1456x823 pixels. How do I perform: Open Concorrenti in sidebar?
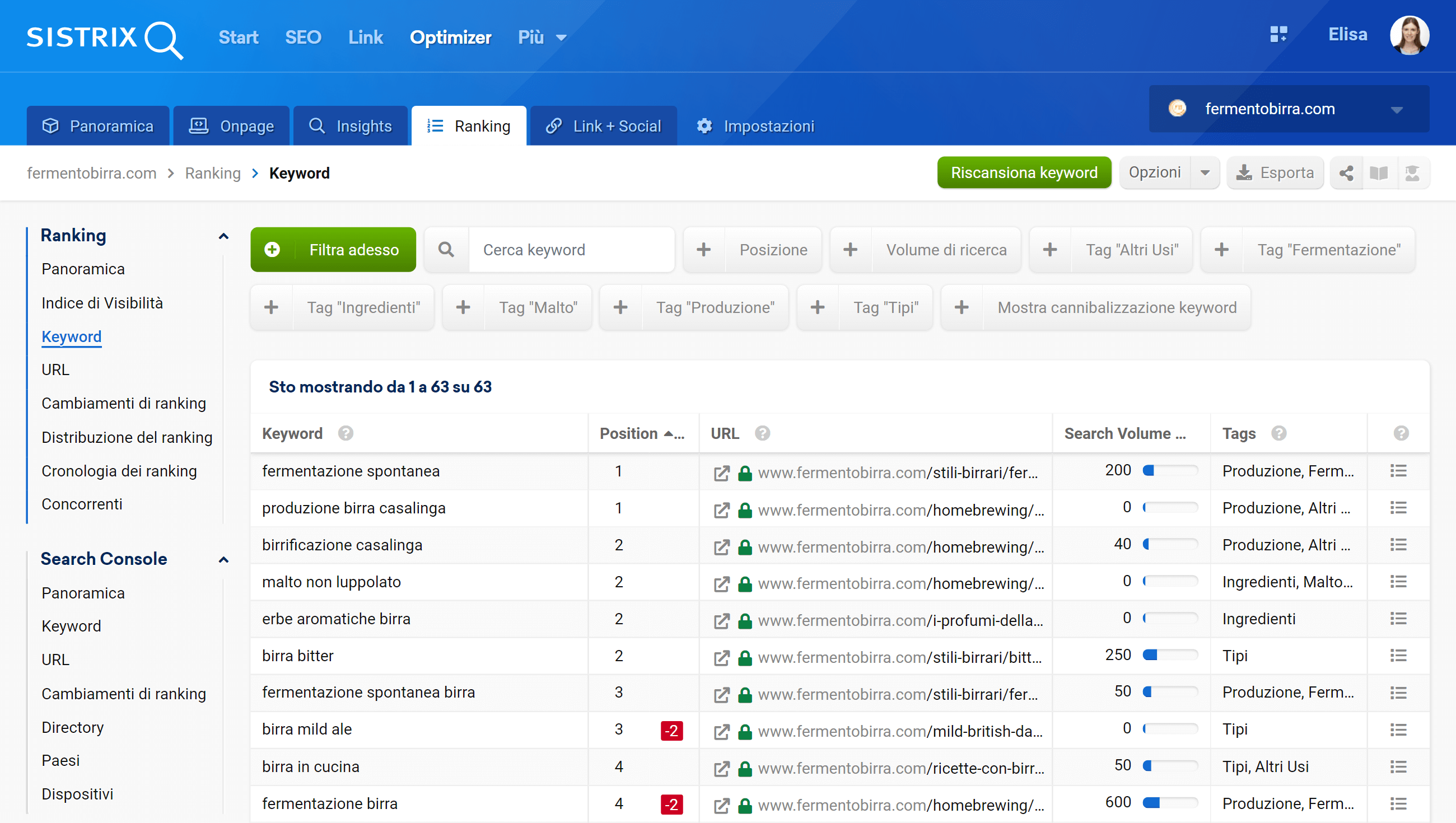[x=82, y=504]
